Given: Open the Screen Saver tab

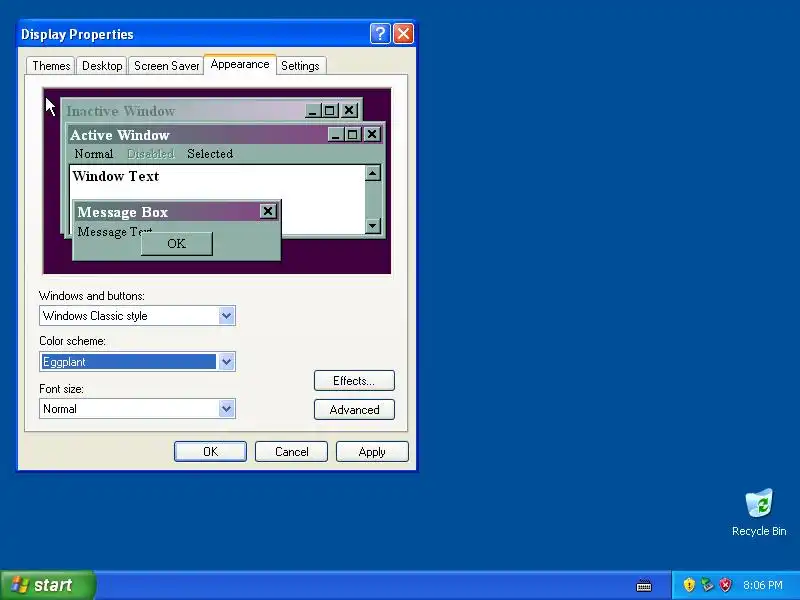Looking at the screenshot, I should pyautogui.click(x=166, y=66).
